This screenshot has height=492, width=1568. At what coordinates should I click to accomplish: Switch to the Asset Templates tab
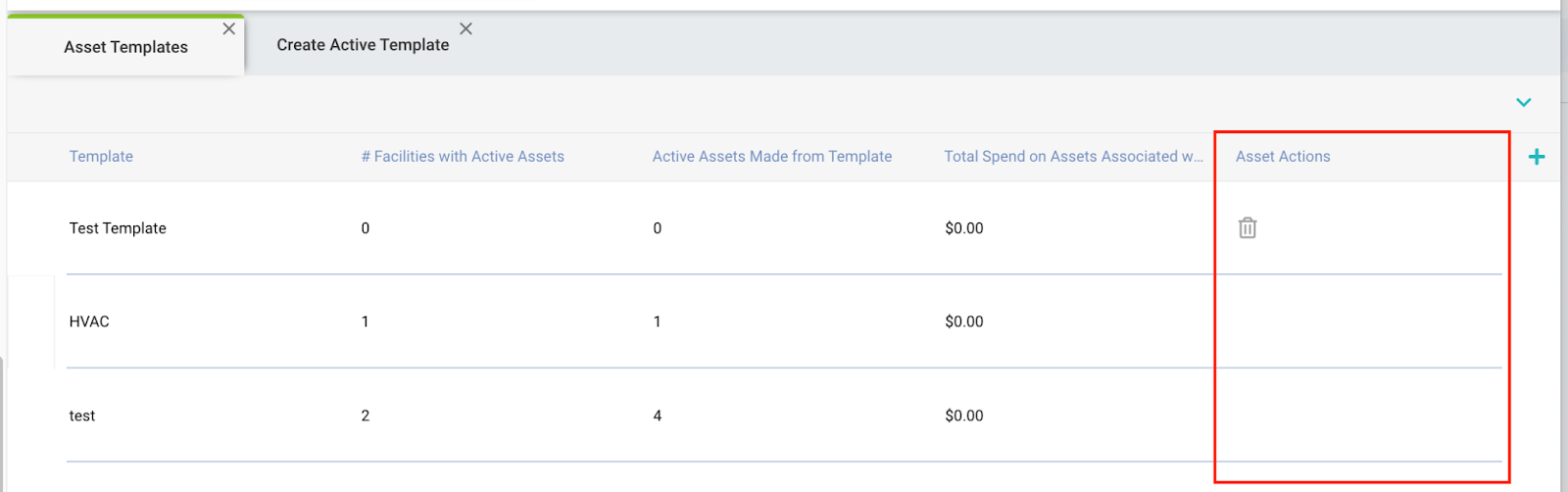click(125, 47)
